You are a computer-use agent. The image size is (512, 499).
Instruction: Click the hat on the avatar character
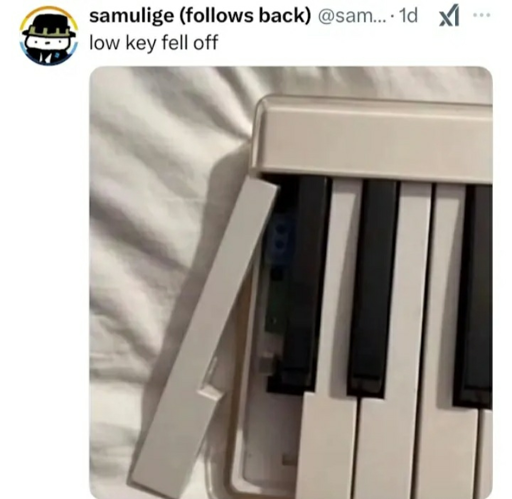(49, 27)
